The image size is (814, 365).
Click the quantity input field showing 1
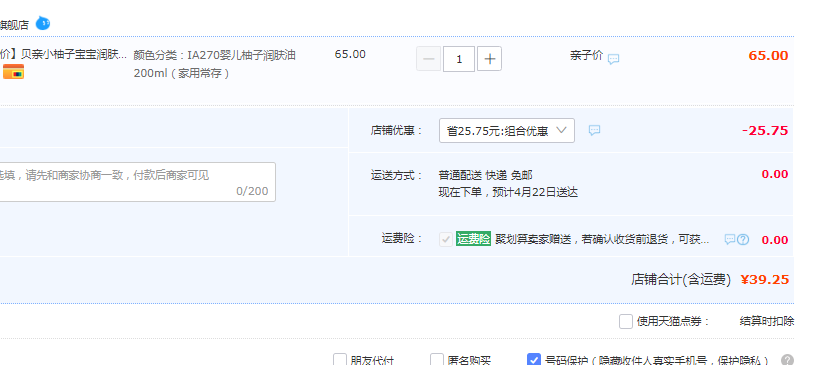pyautogui.click(x=459, y=59)
